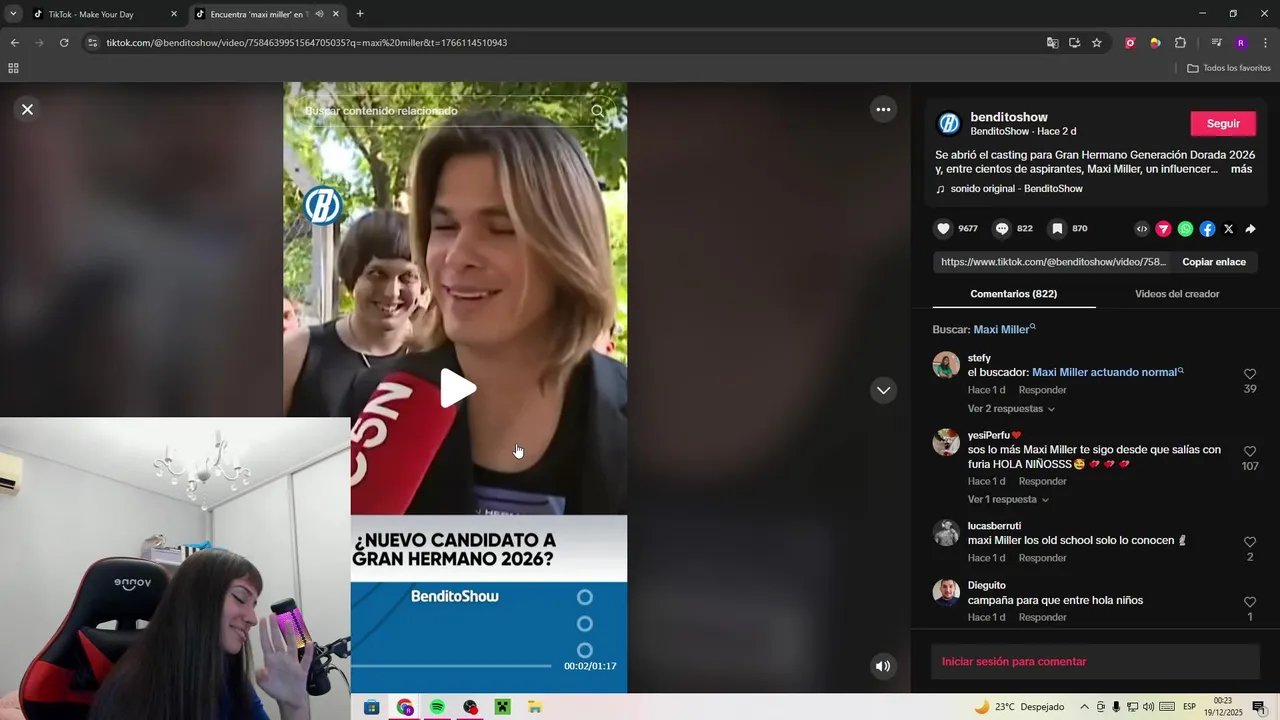The height and width of the screenshot is (720, 1280).
Task: Click the address bar URL
Action: (x=306, y=43)
